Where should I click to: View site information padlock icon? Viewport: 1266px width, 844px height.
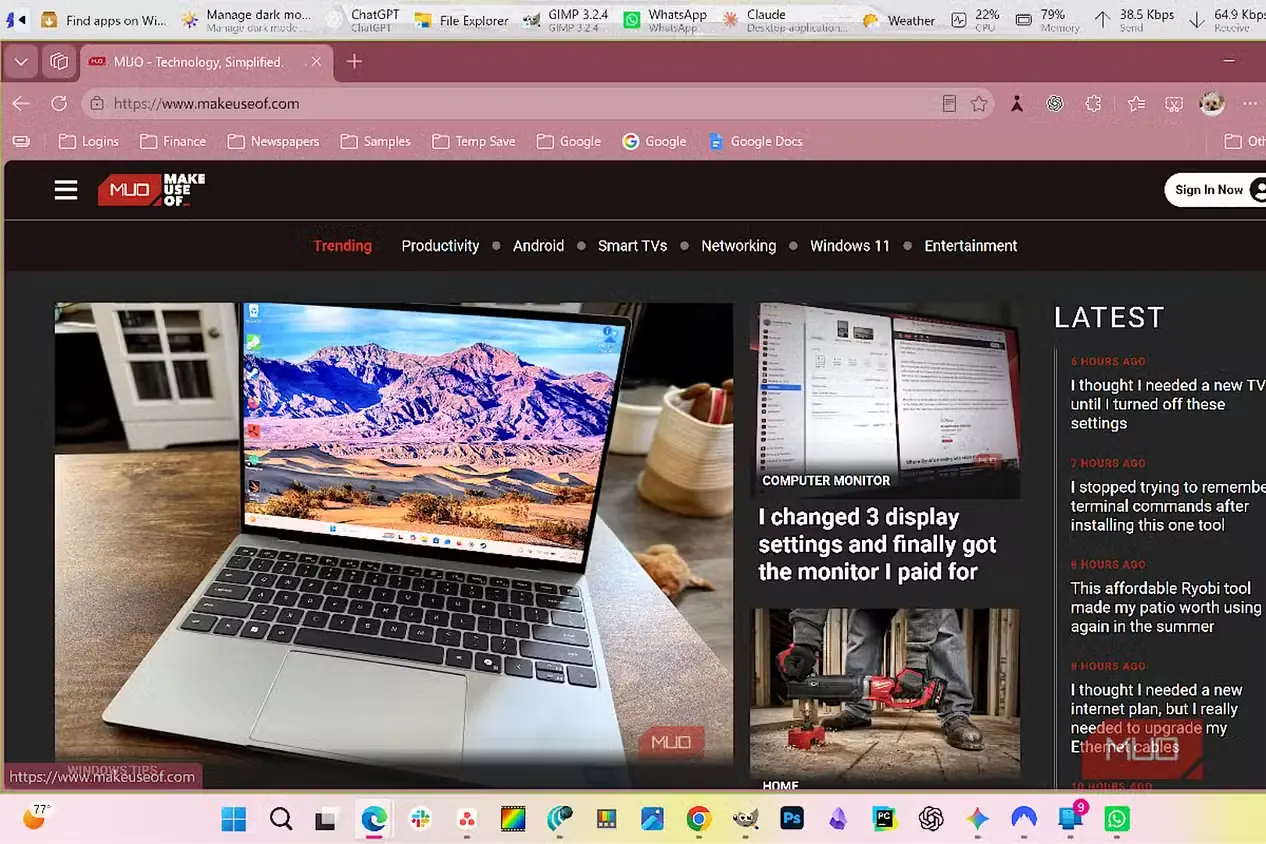pyautogui.click(x=96, y=103)
